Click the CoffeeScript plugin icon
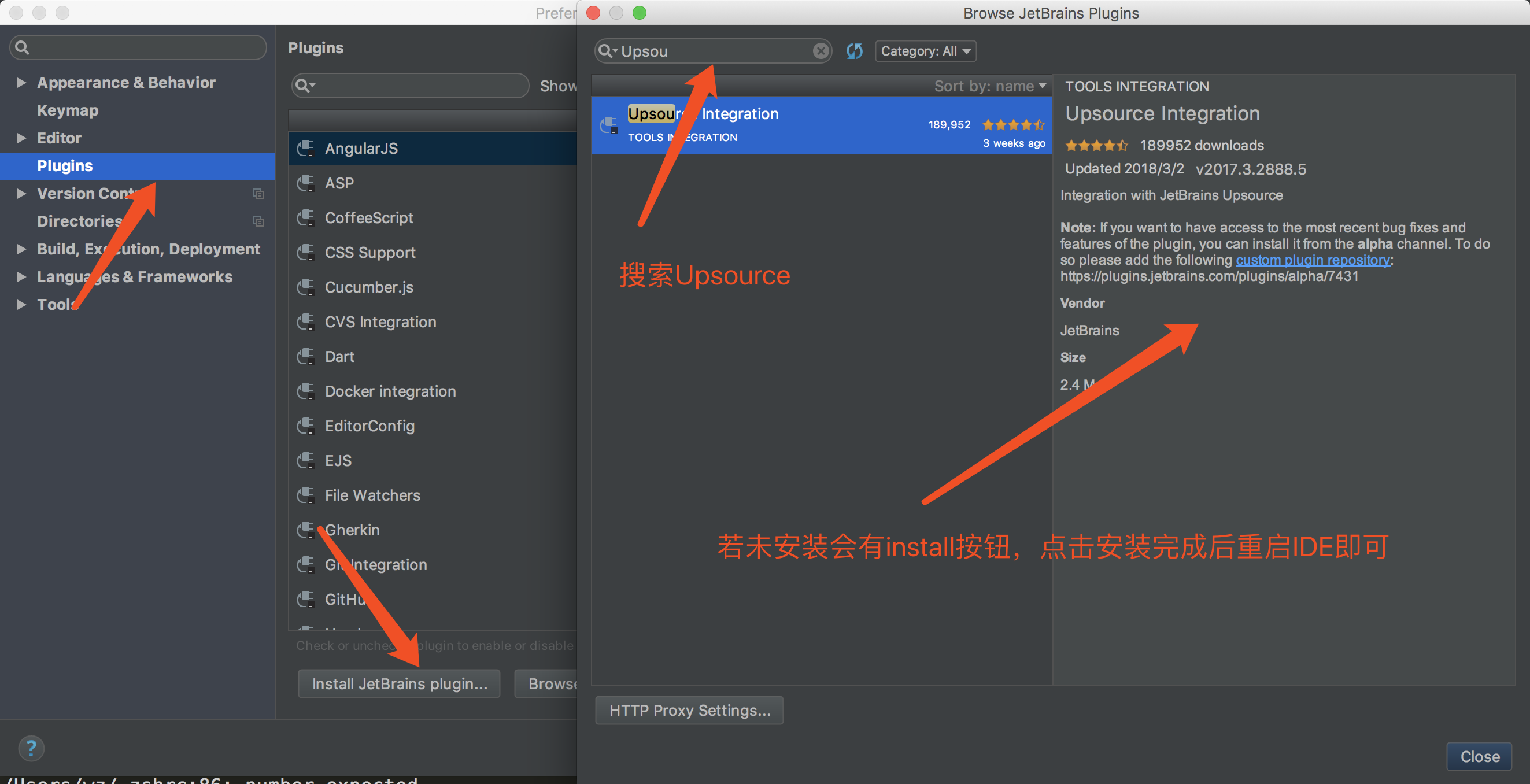 (x=306, y=218)
